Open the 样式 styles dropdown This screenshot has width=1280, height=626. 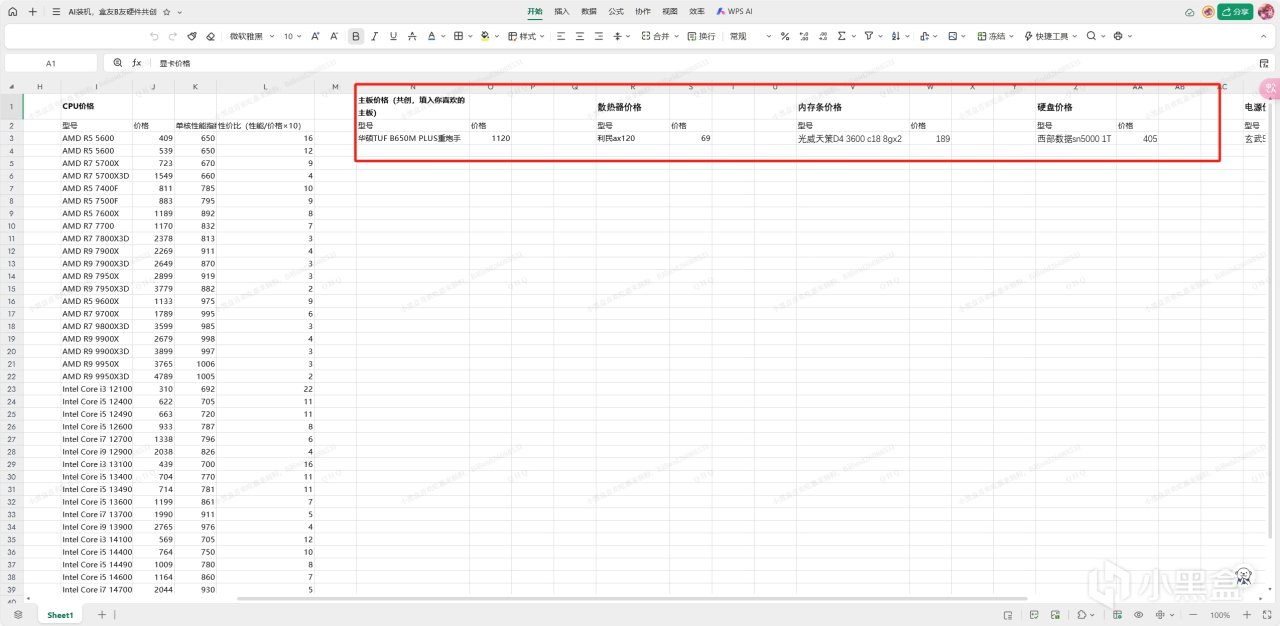[526, 36]
